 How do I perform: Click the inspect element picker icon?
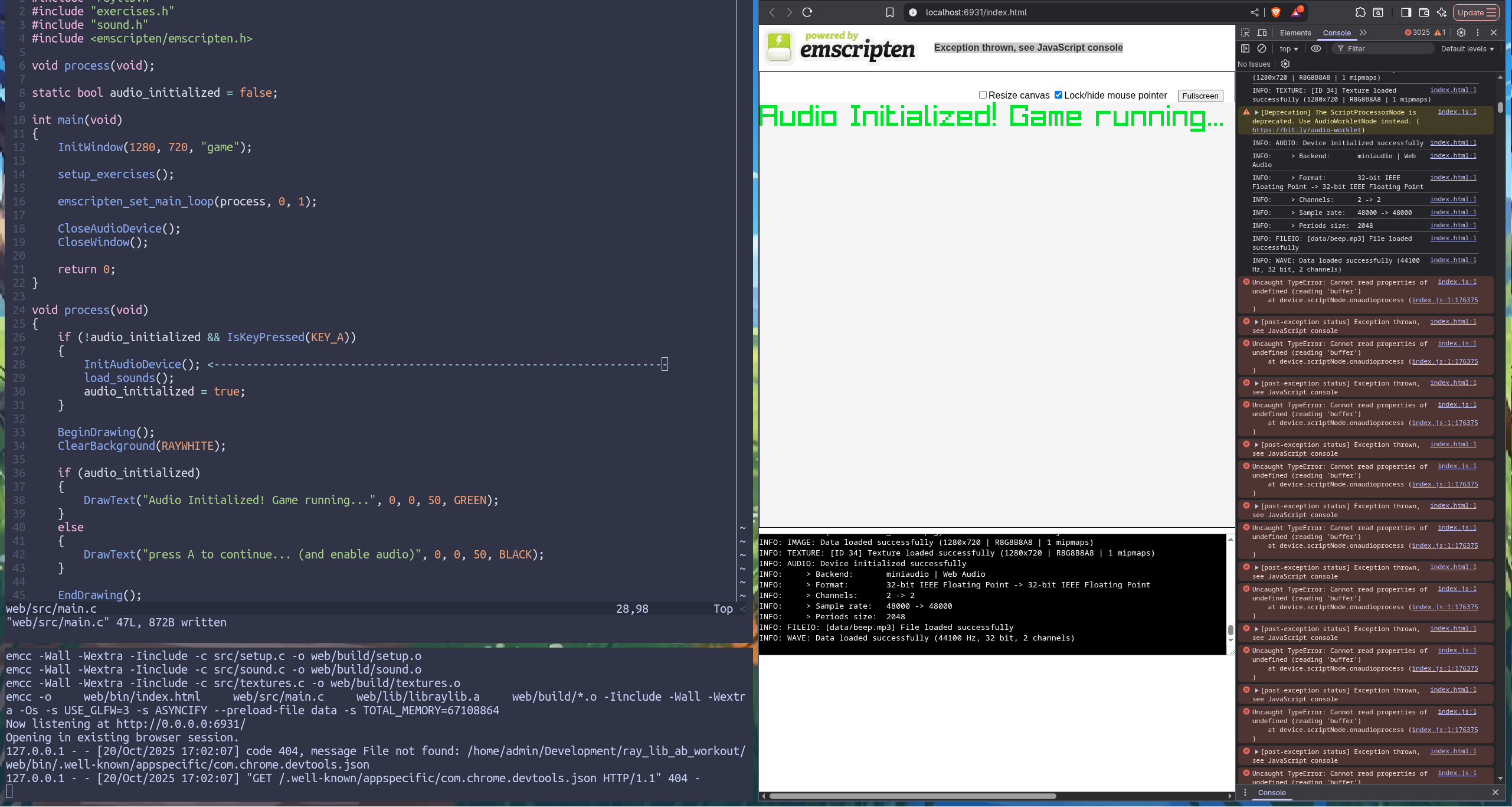tap(1245, 32)
